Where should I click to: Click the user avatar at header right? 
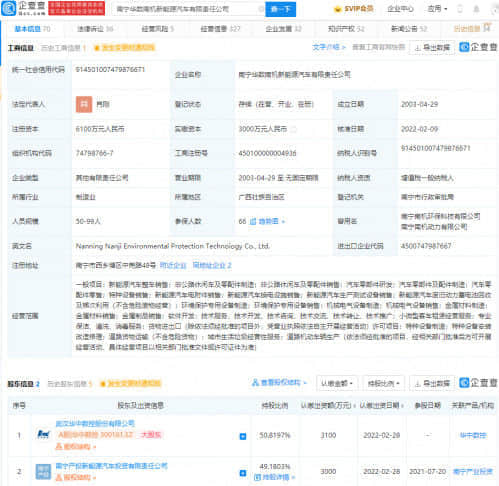click(495, 9)
